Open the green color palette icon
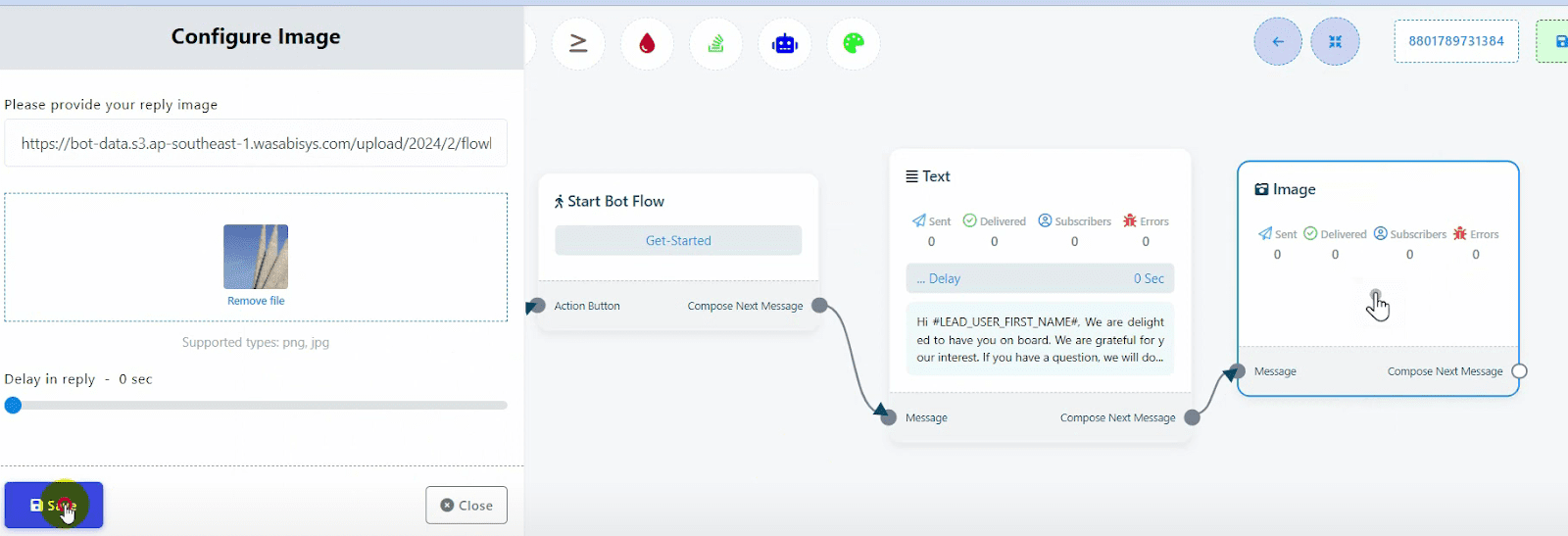1568x536 pixels. (x=854, y=43)
